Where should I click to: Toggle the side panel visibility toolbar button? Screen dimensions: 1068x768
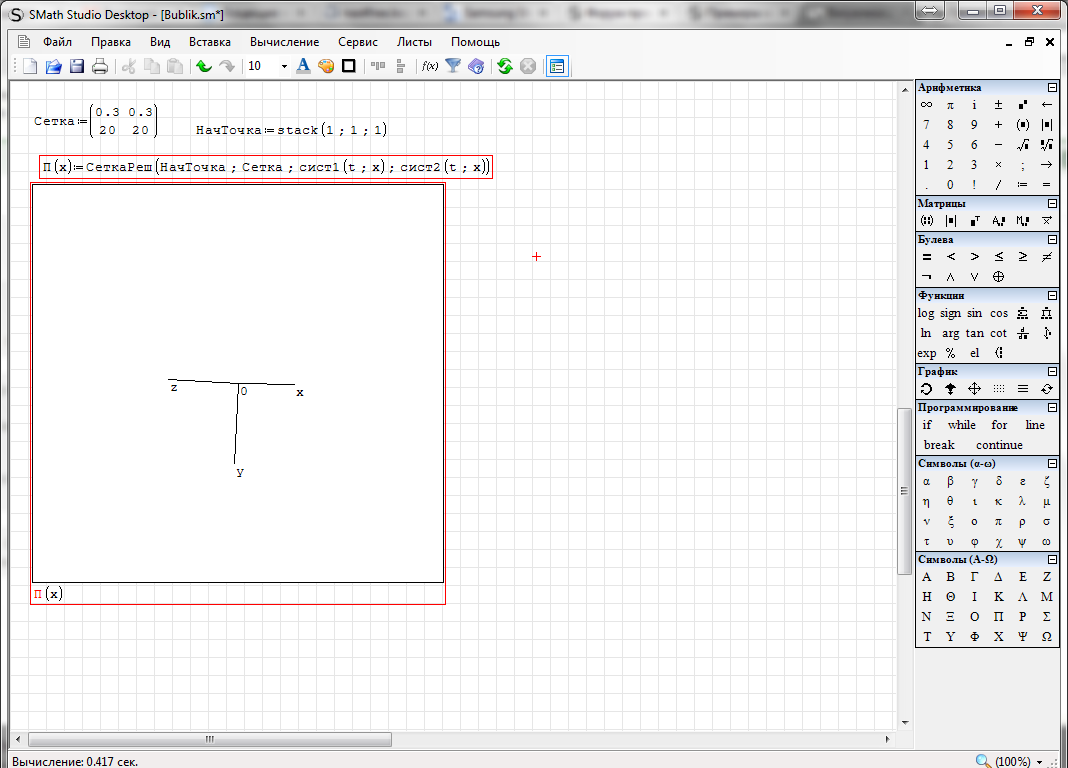pyautogui.click(x=557, y=66)
